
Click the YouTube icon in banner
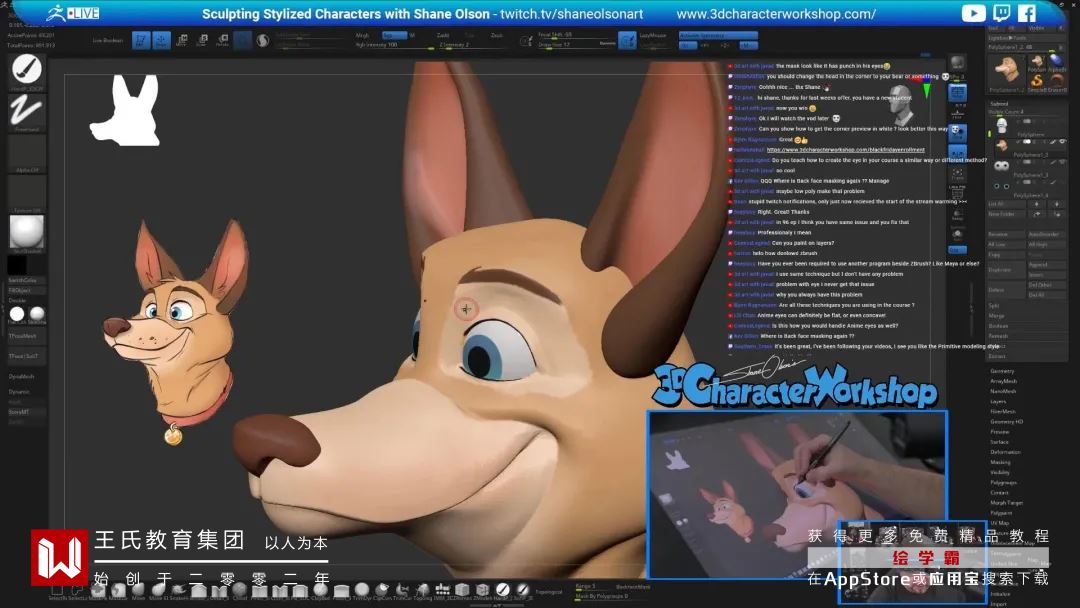(973, 13)
